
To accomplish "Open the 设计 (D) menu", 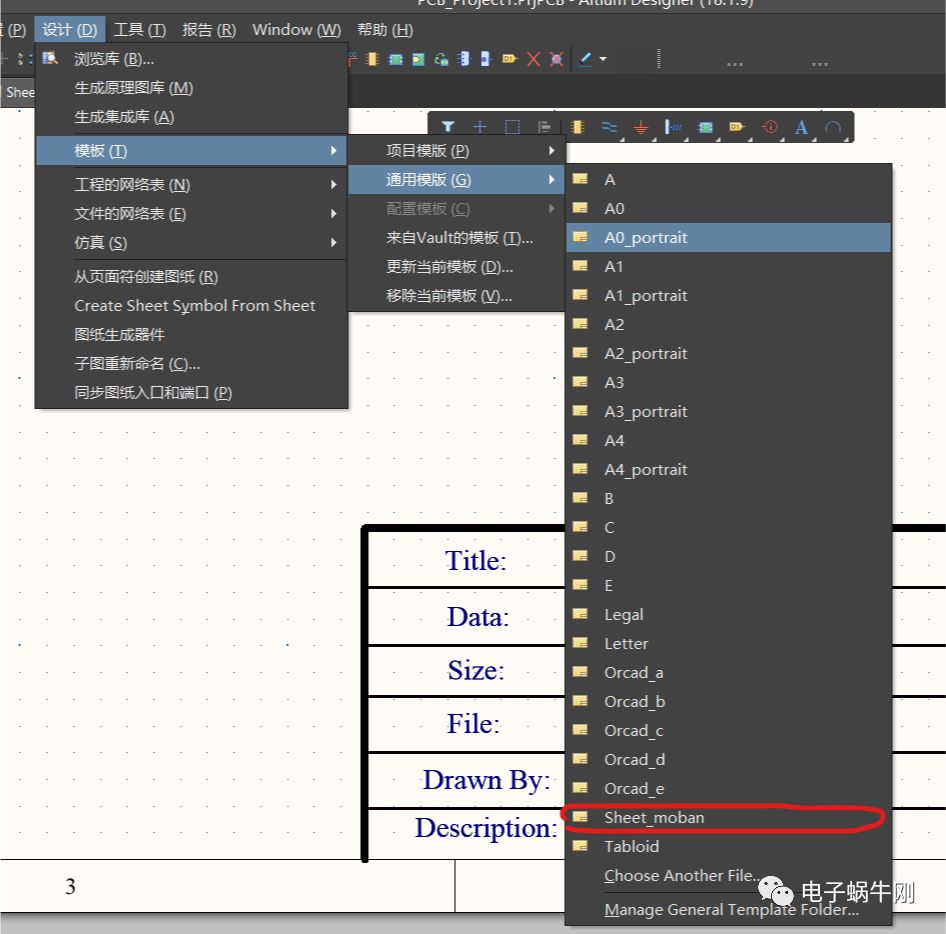I will click(70, 30).
